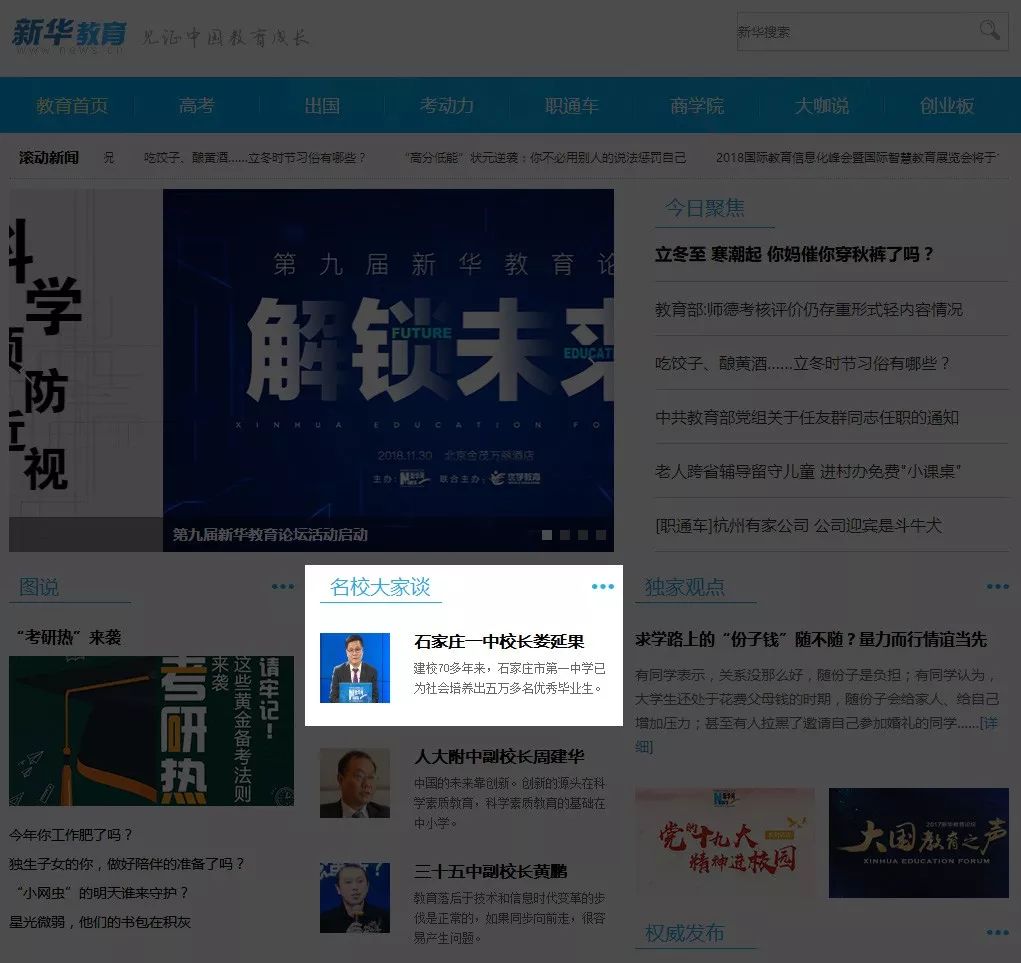Open 人大附中副校长周建华 portrait thumbnail
This screenshot has width=1021, height=963.
[x=355, y=783]
